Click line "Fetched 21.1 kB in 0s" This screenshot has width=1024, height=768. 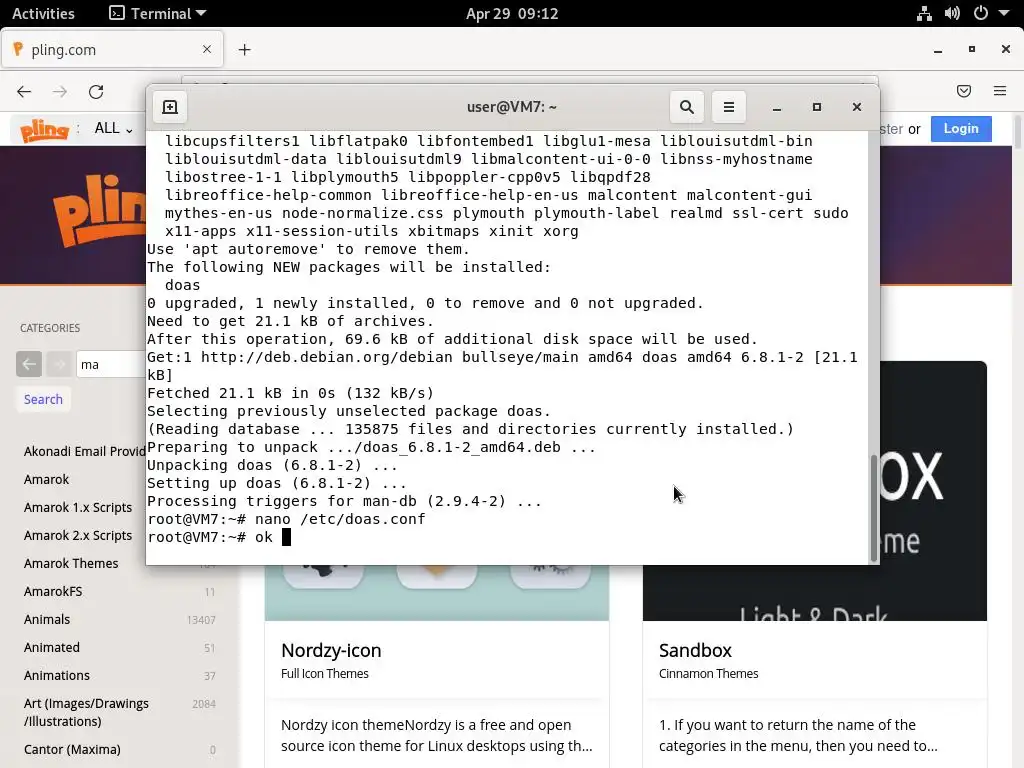pyautogui.click(x=291, y=393)
